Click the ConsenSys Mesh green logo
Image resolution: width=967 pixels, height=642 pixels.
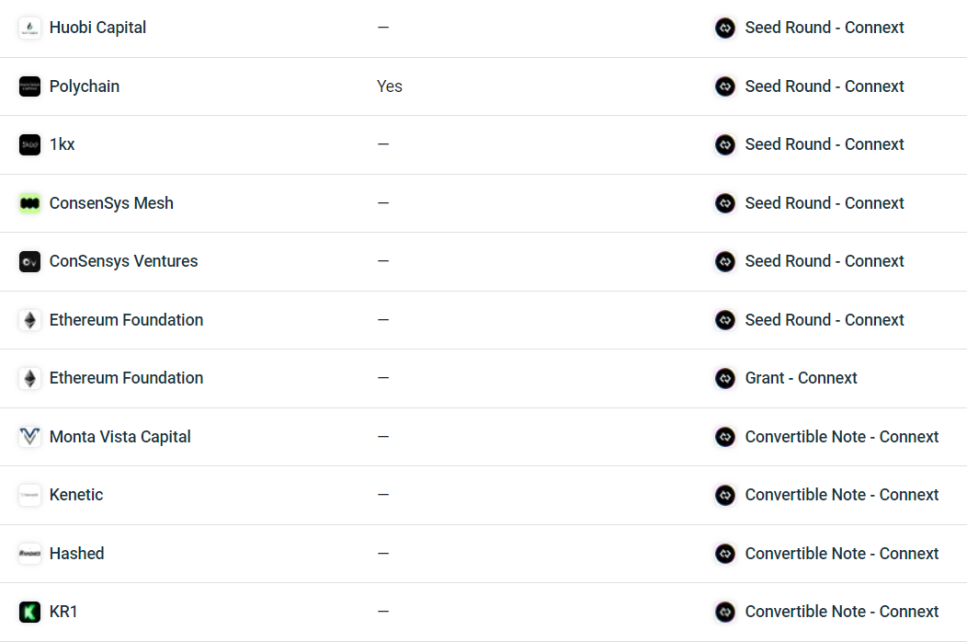coord(30,203)
